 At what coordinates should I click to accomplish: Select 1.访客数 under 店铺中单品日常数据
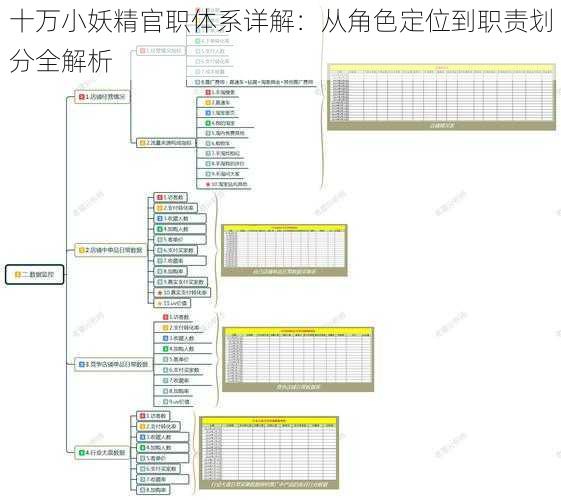pyautogui.click(x=170, y=197)
